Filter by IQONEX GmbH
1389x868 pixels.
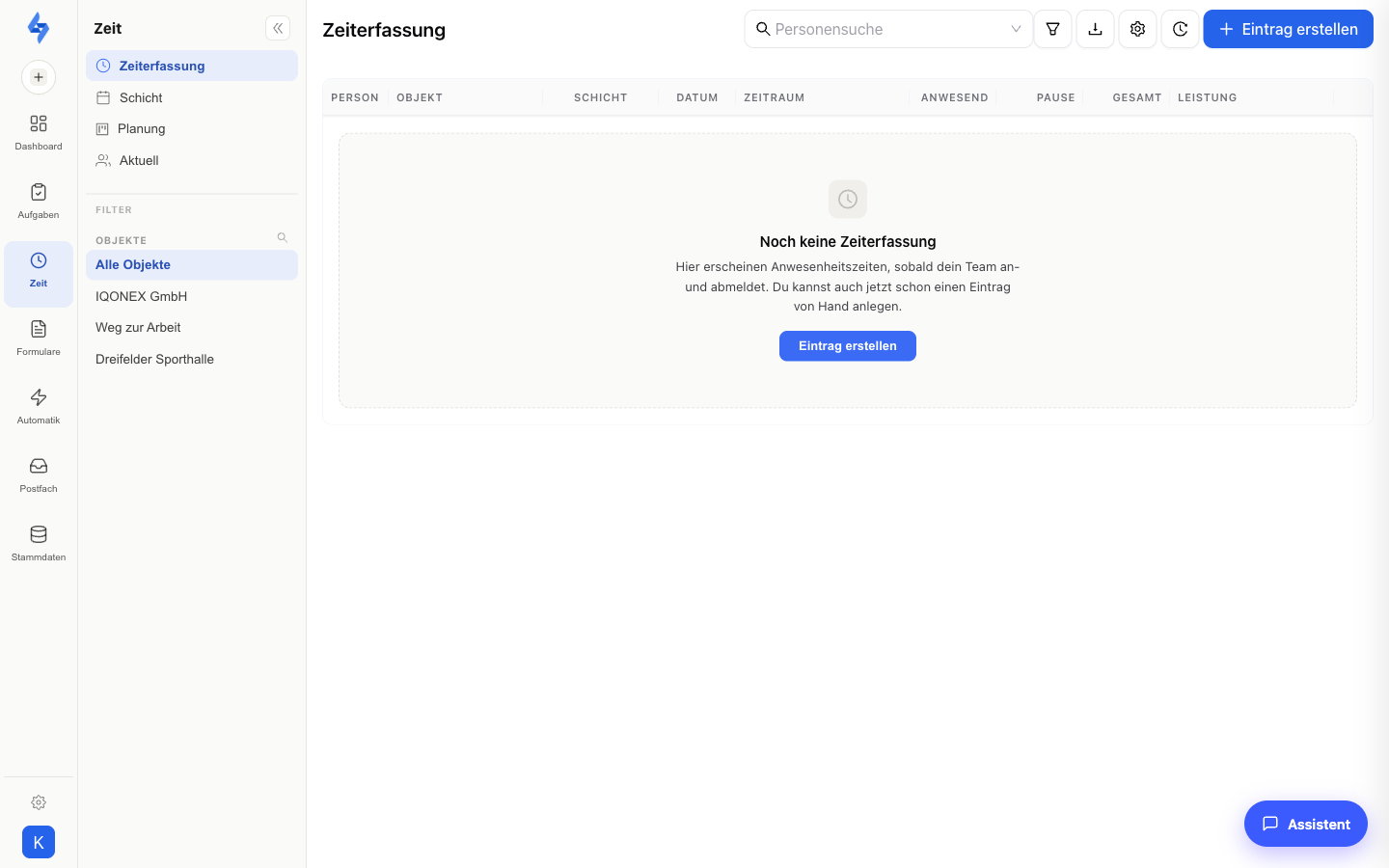coord(192,296)
